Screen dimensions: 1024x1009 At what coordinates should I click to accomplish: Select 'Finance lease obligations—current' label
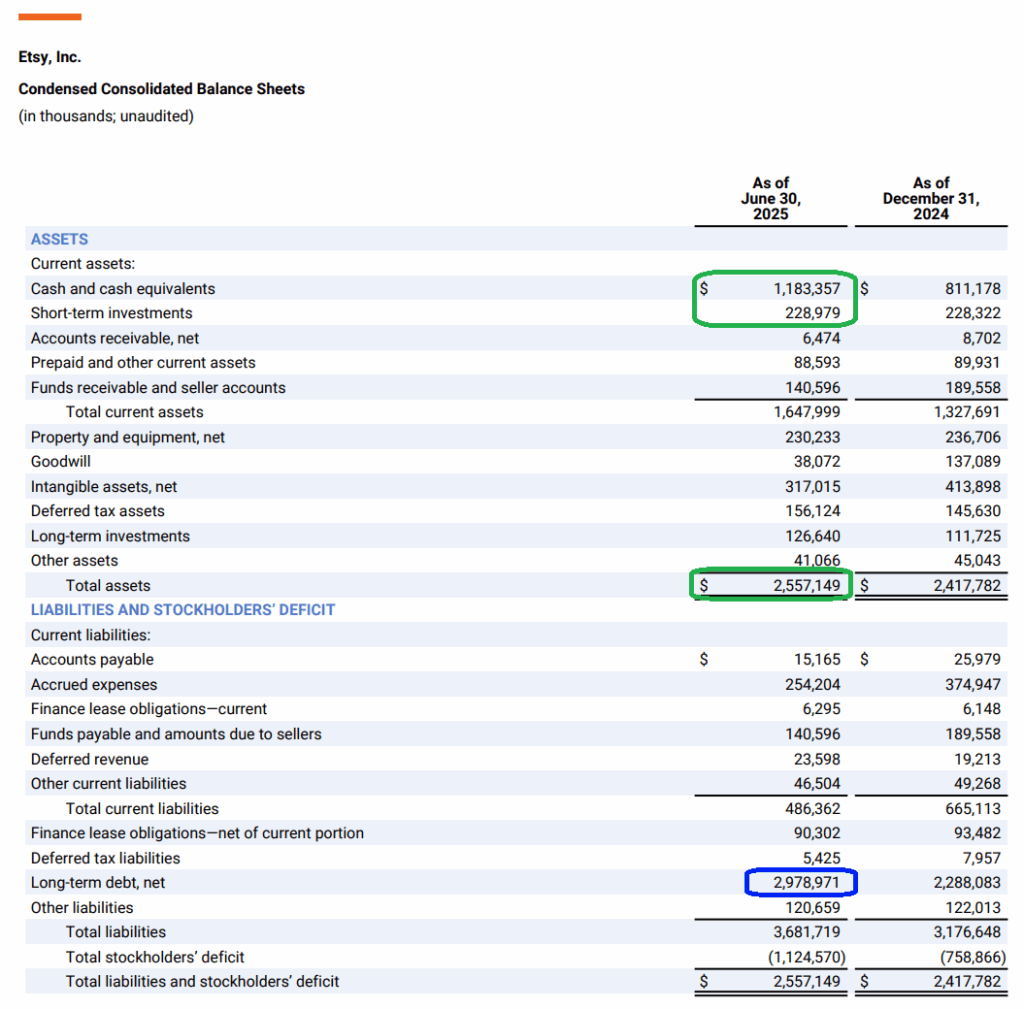(x=149, y=709)
